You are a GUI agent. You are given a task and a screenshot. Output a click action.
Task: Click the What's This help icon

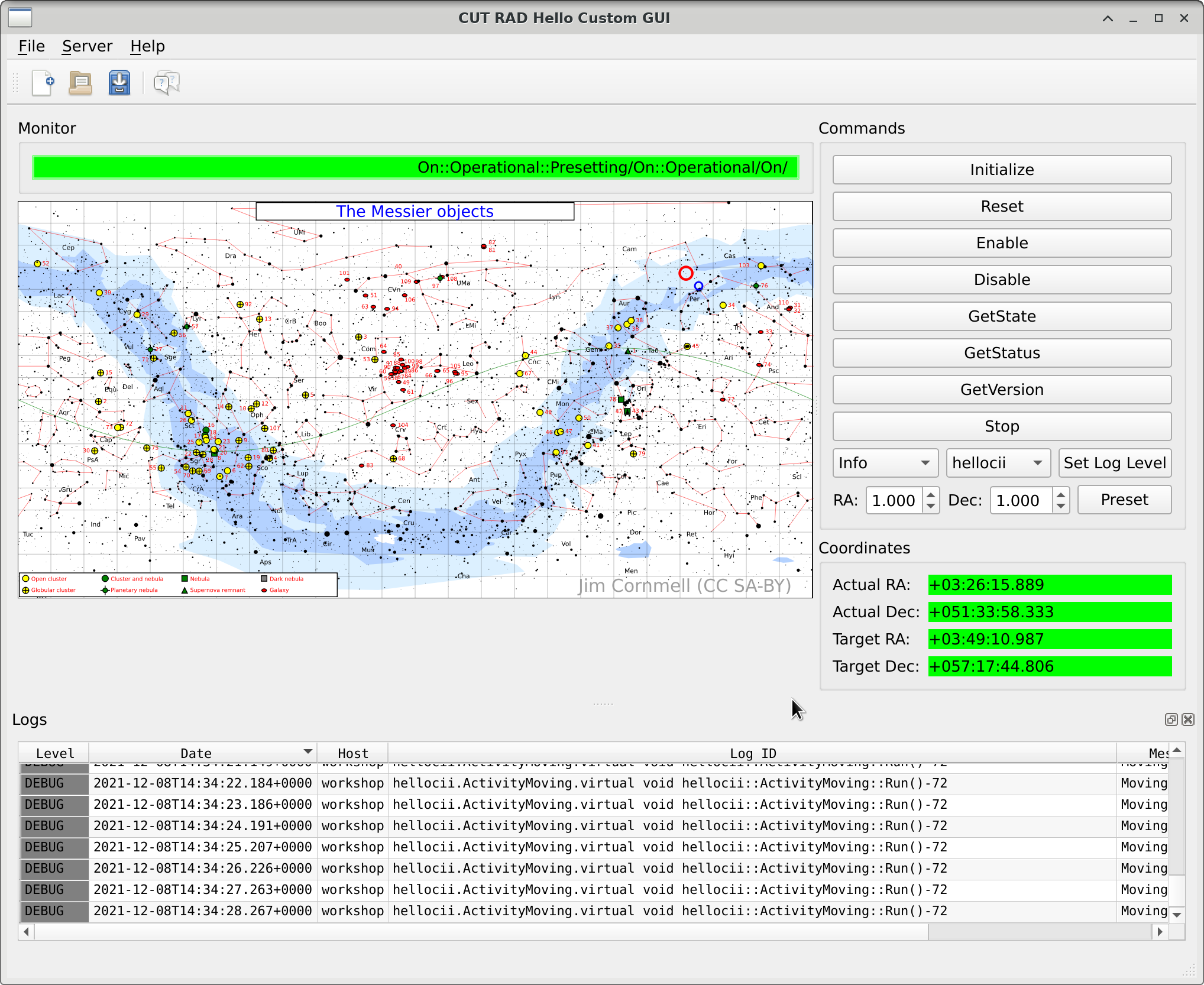coord(167,83)
